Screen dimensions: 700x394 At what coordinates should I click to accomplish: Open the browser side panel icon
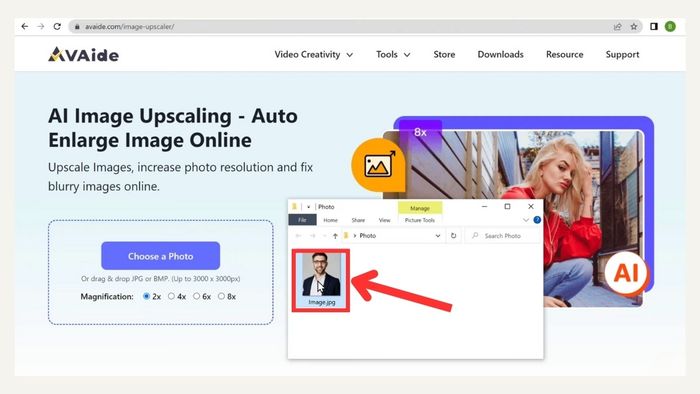654,27
